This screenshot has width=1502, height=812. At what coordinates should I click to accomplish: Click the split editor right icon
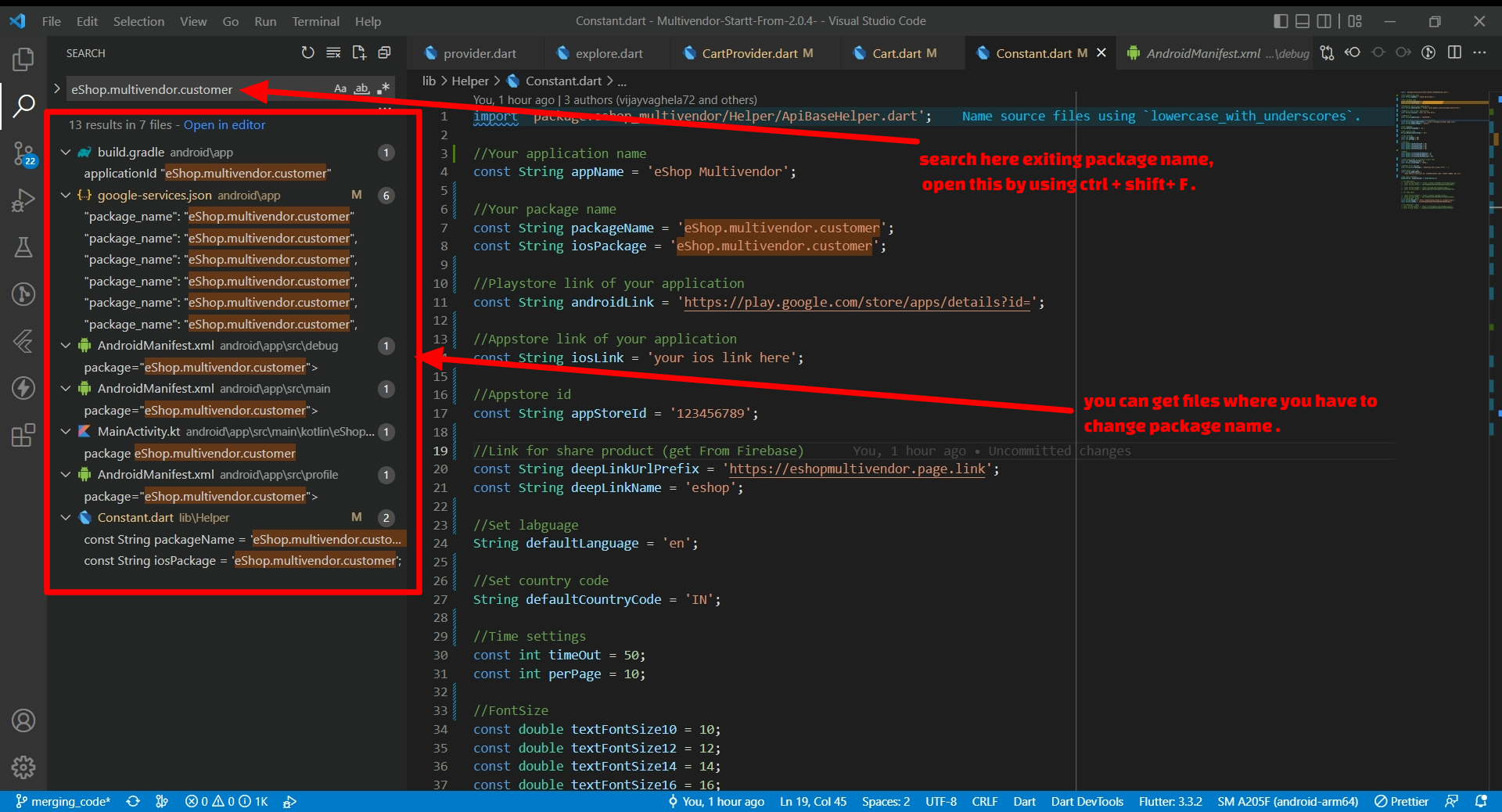1454,52
